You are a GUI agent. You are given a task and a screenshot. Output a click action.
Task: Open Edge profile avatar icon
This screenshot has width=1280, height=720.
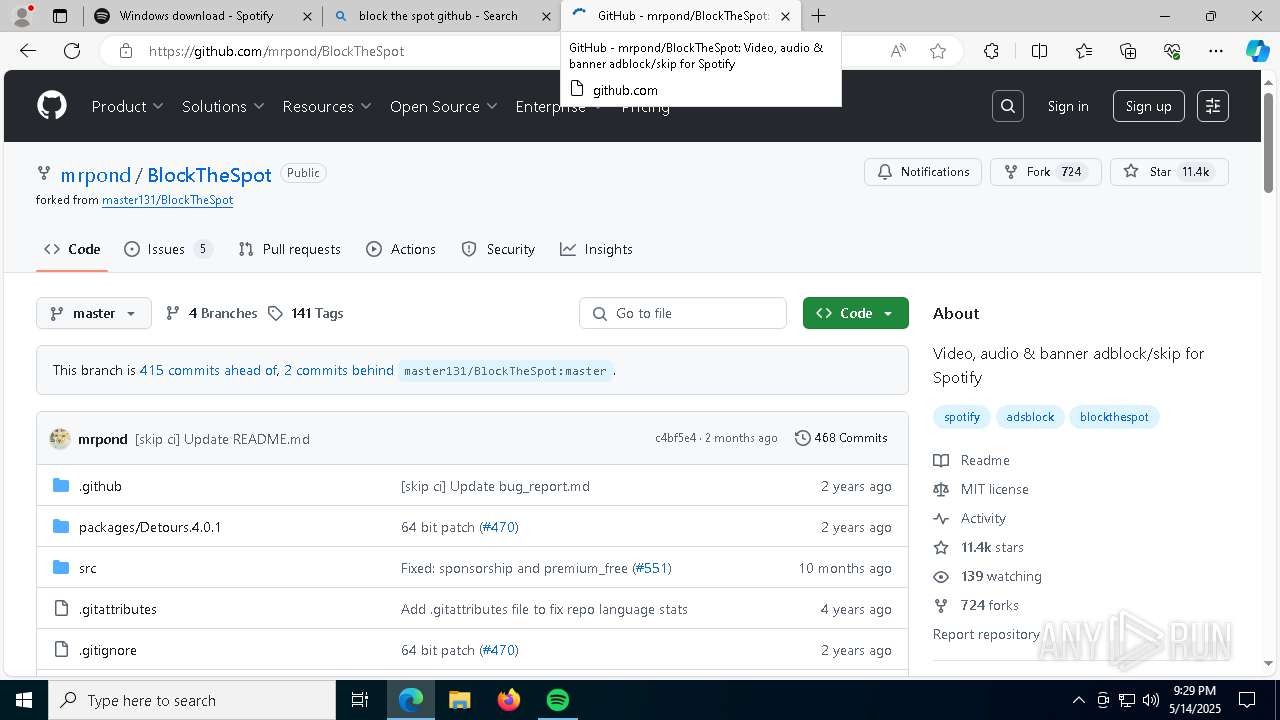click(x=22, y=16)
